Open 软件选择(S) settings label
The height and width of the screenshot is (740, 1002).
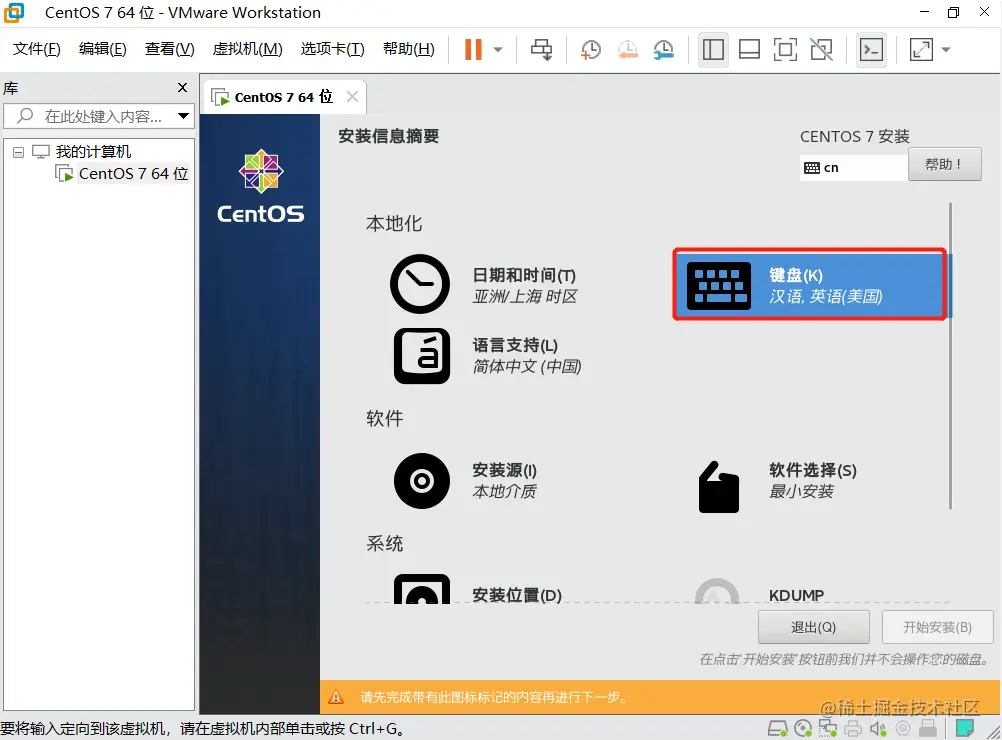[x=813, y=470]
